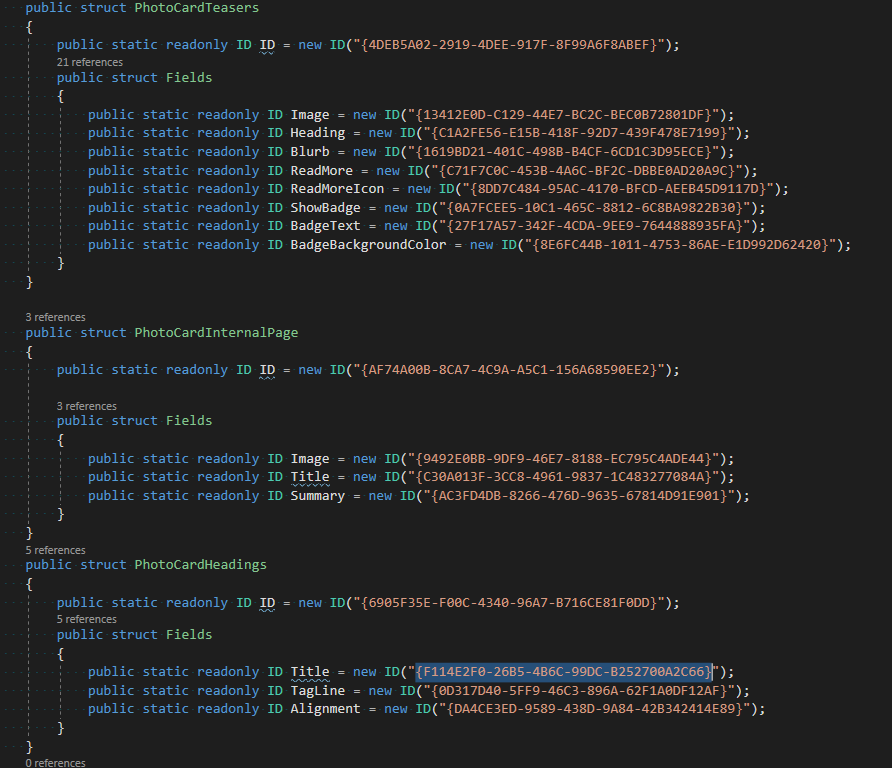Screen dimensions: 892x768
Task: Select the ShowBadge field identifier
Action: tap(323, 206)
